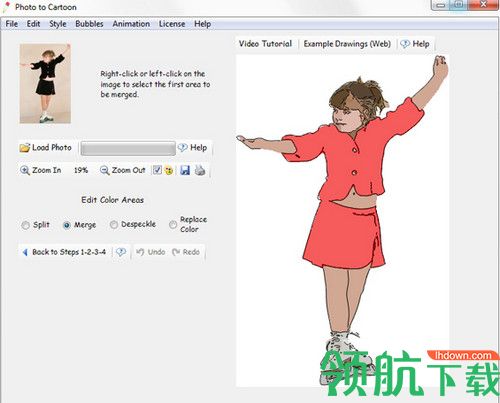Click the red skirt area in cartoon
The width and height of the screenshot is (500, 403).
[x=343, y=237]
